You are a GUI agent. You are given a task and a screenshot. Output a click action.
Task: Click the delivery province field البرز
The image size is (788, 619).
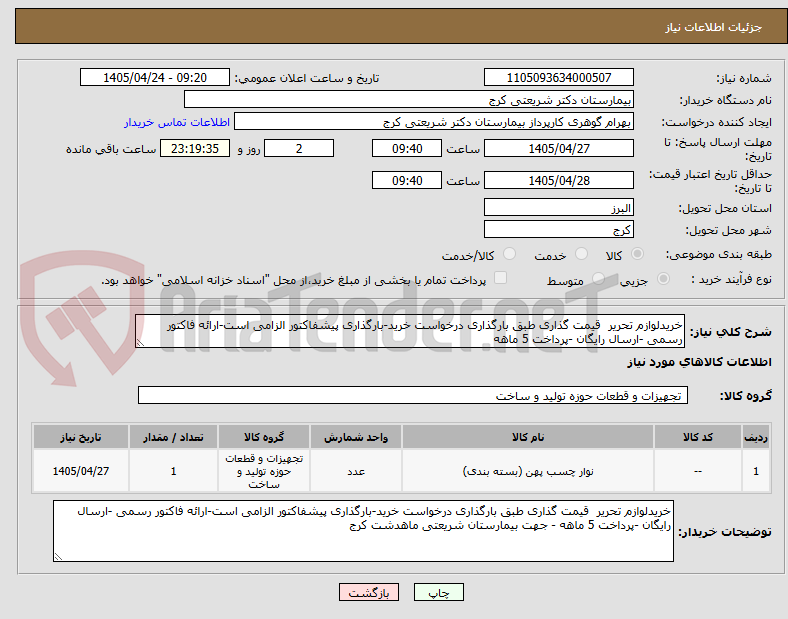coord(559,208)
